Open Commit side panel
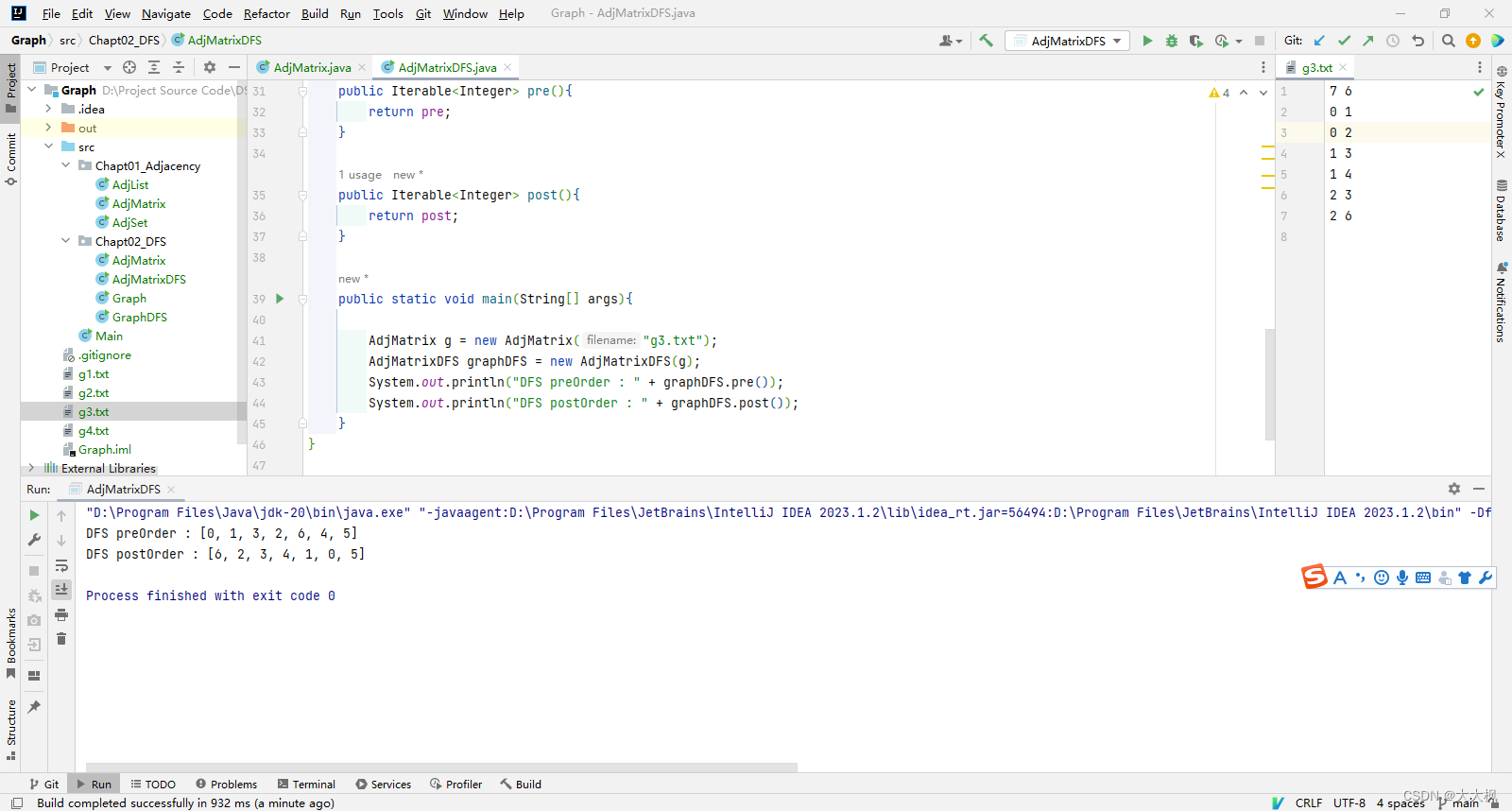Viewport: 1512px width, 811px height. [x=11, y=159]
